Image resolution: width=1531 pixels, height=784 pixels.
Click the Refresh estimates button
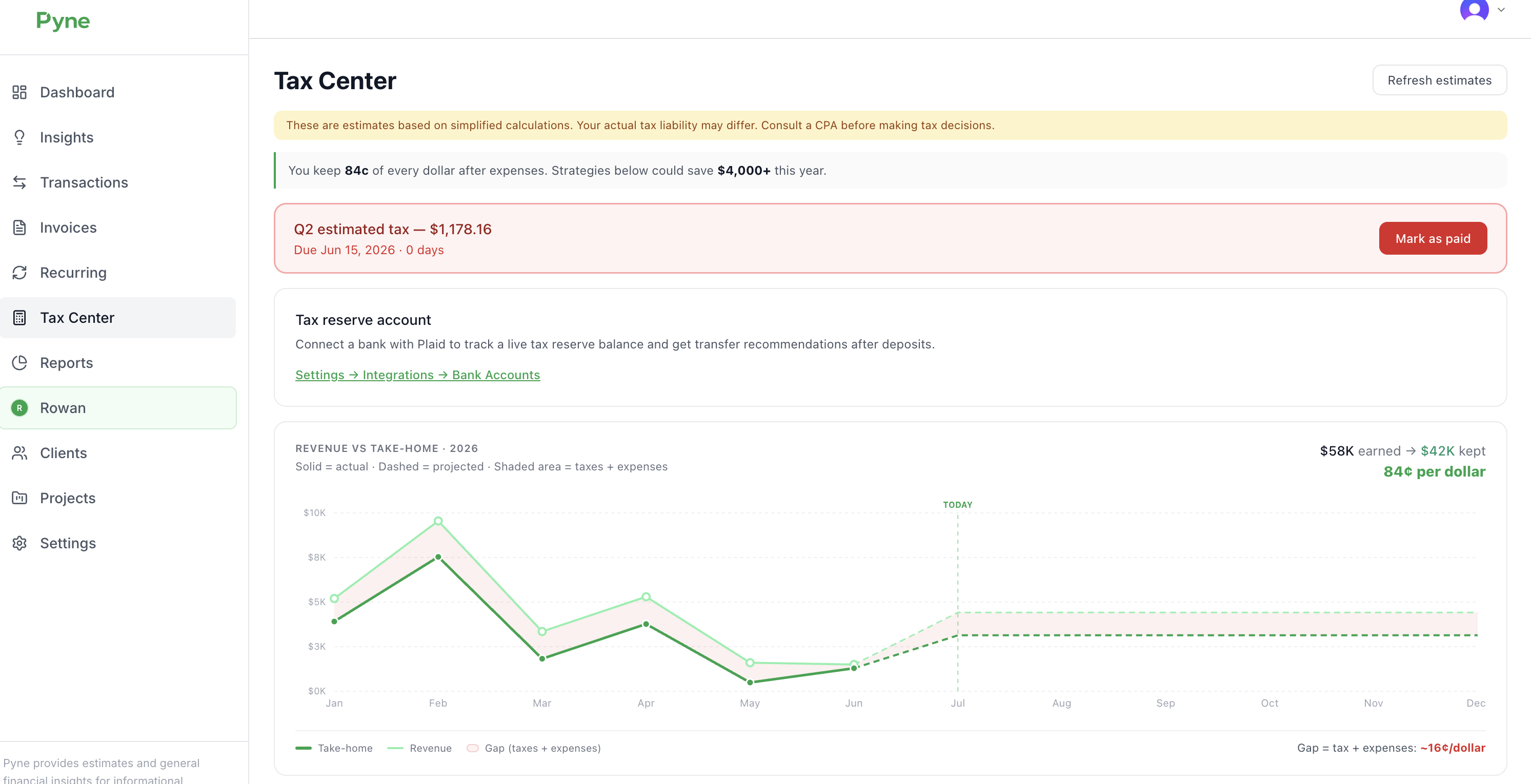point(1439,80)
